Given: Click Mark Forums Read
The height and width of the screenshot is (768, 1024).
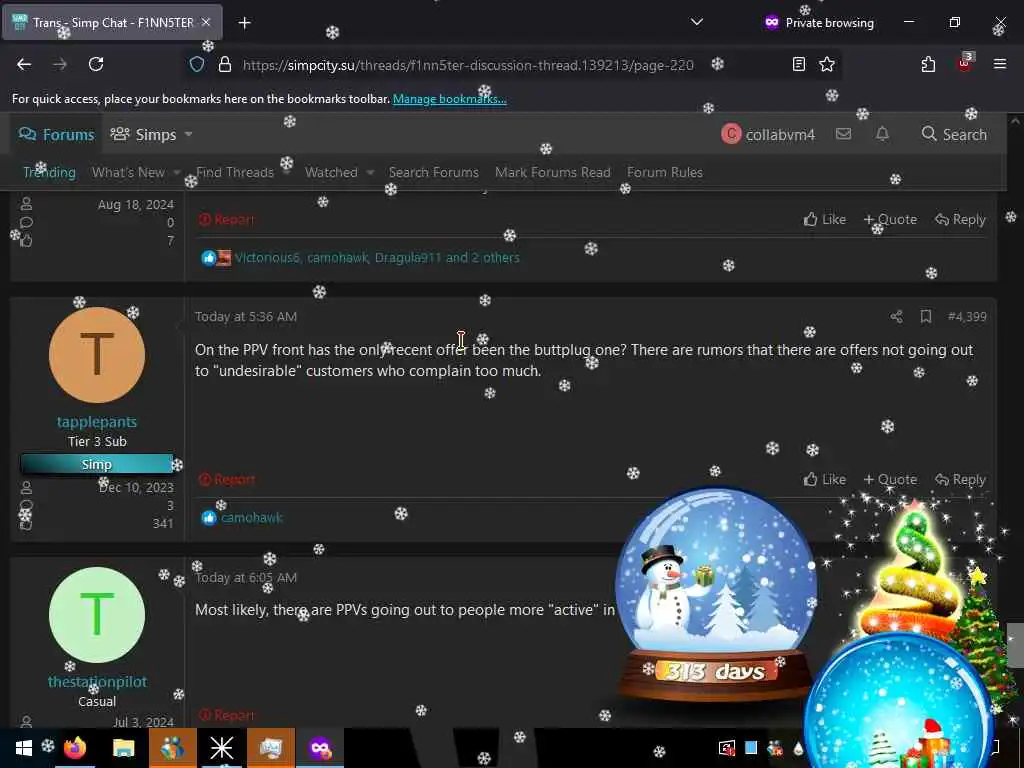Looking at the screenshot, I should tap(552, 172).
